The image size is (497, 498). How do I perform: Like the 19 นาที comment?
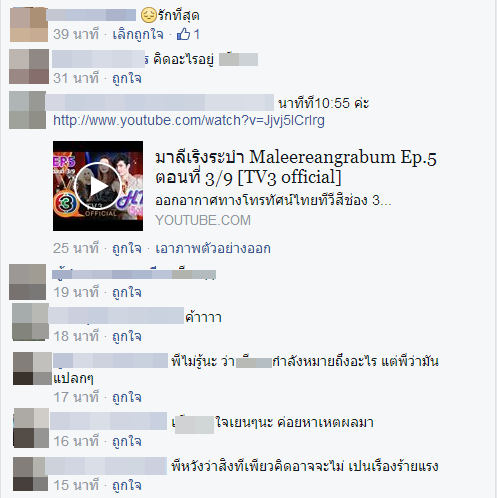(127, 293)
